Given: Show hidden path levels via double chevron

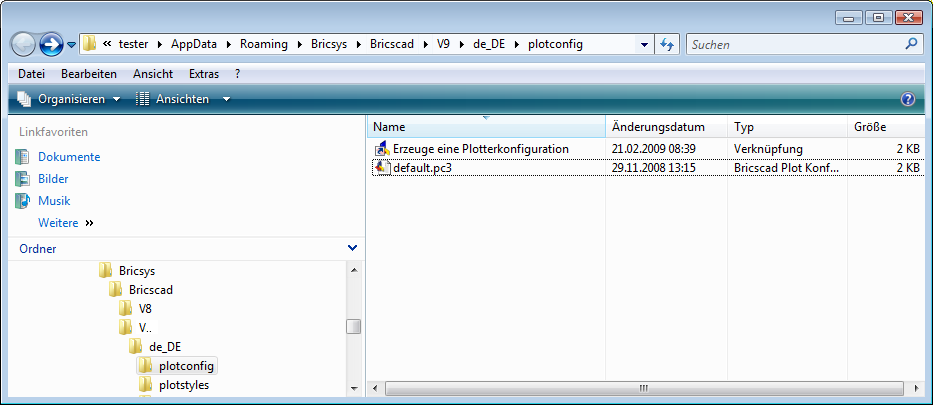Looking at the screenshot, I should tap(108, 44).
